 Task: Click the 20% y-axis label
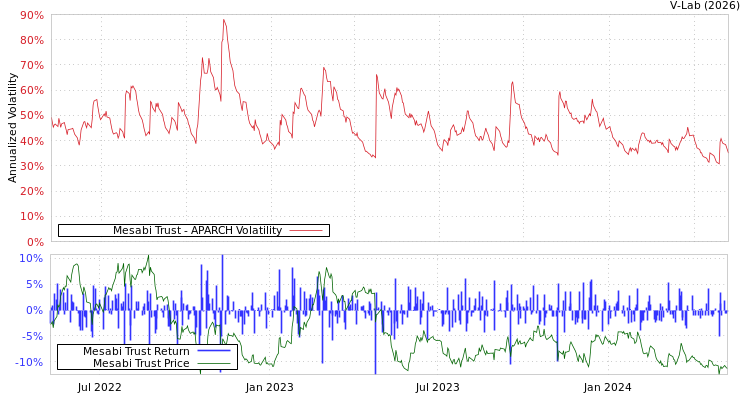31,191
